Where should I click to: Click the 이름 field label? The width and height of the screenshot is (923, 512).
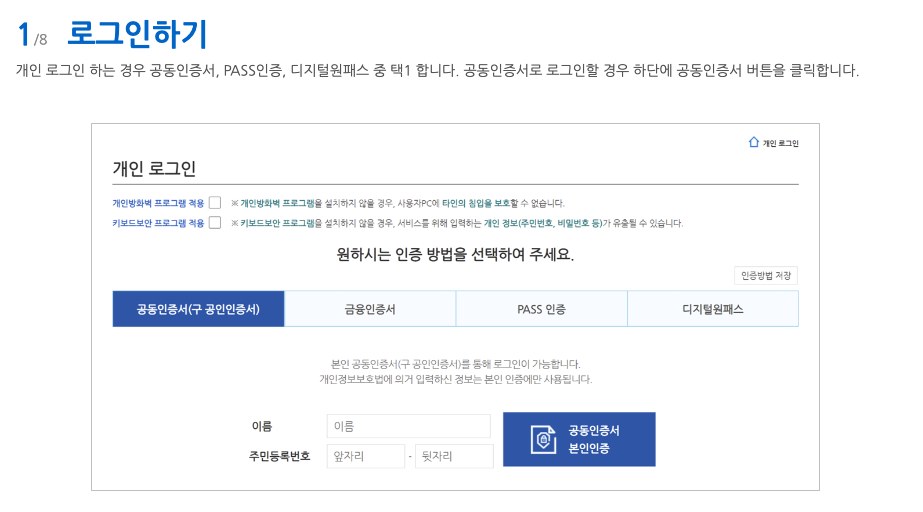tap(262, 426)
